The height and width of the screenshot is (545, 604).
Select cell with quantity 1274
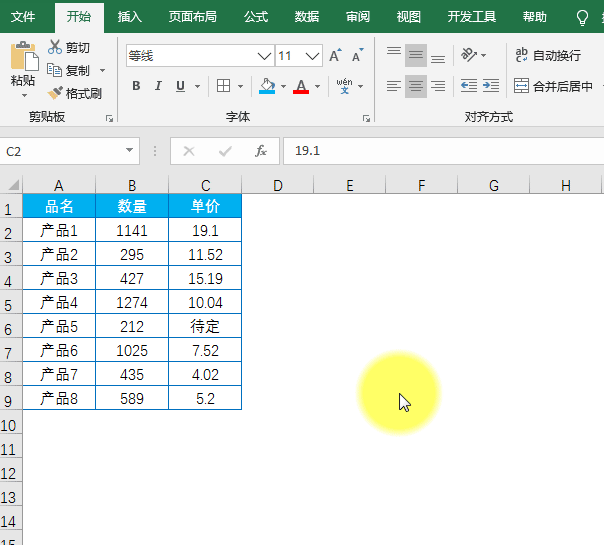[132, 302]
